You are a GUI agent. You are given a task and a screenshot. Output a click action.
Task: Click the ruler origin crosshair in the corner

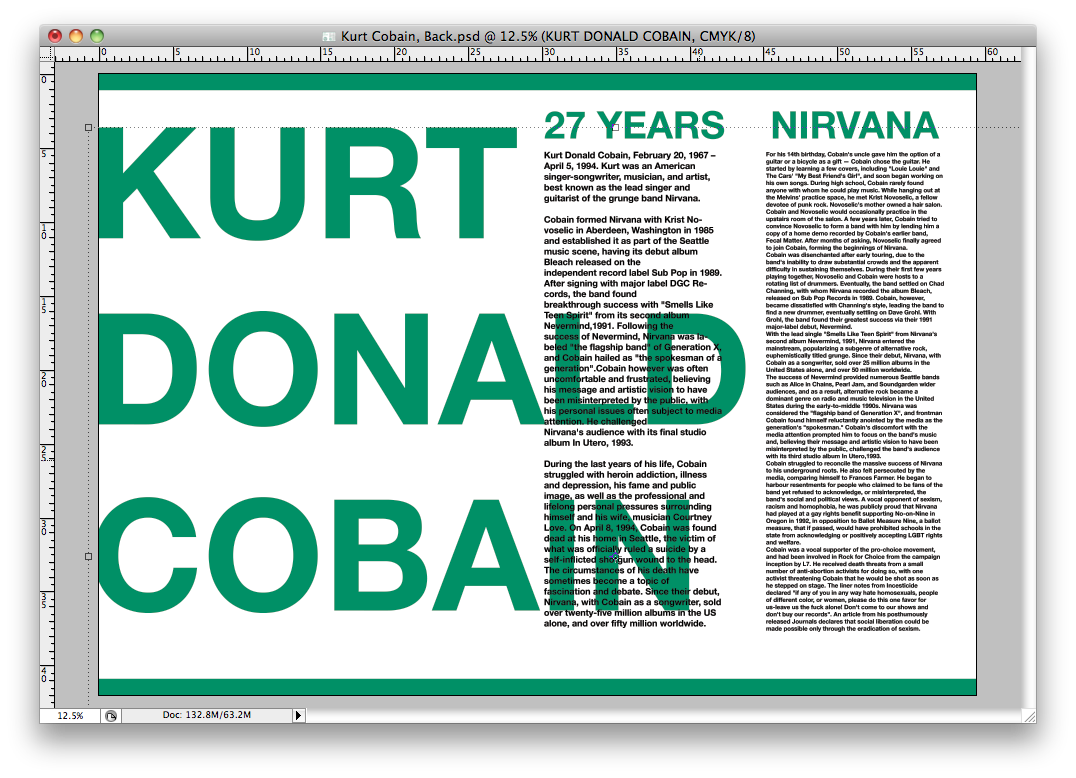click(x=47, y=54)
